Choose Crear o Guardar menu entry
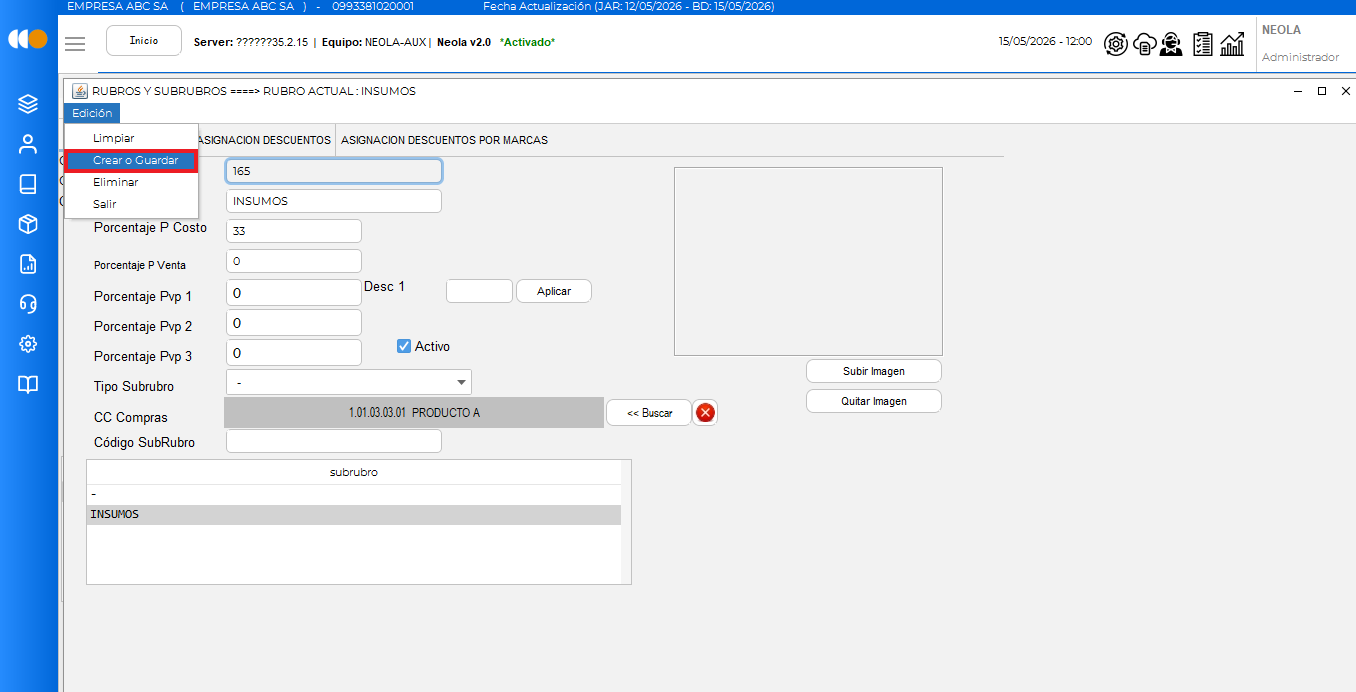 [131, 160]
